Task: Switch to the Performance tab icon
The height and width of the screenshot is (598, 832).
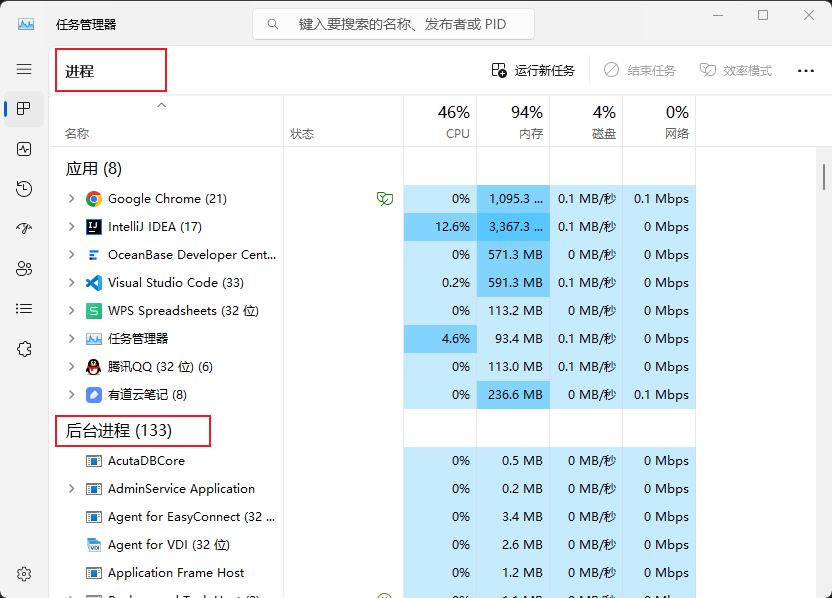Action: click(x=24, y=149)
